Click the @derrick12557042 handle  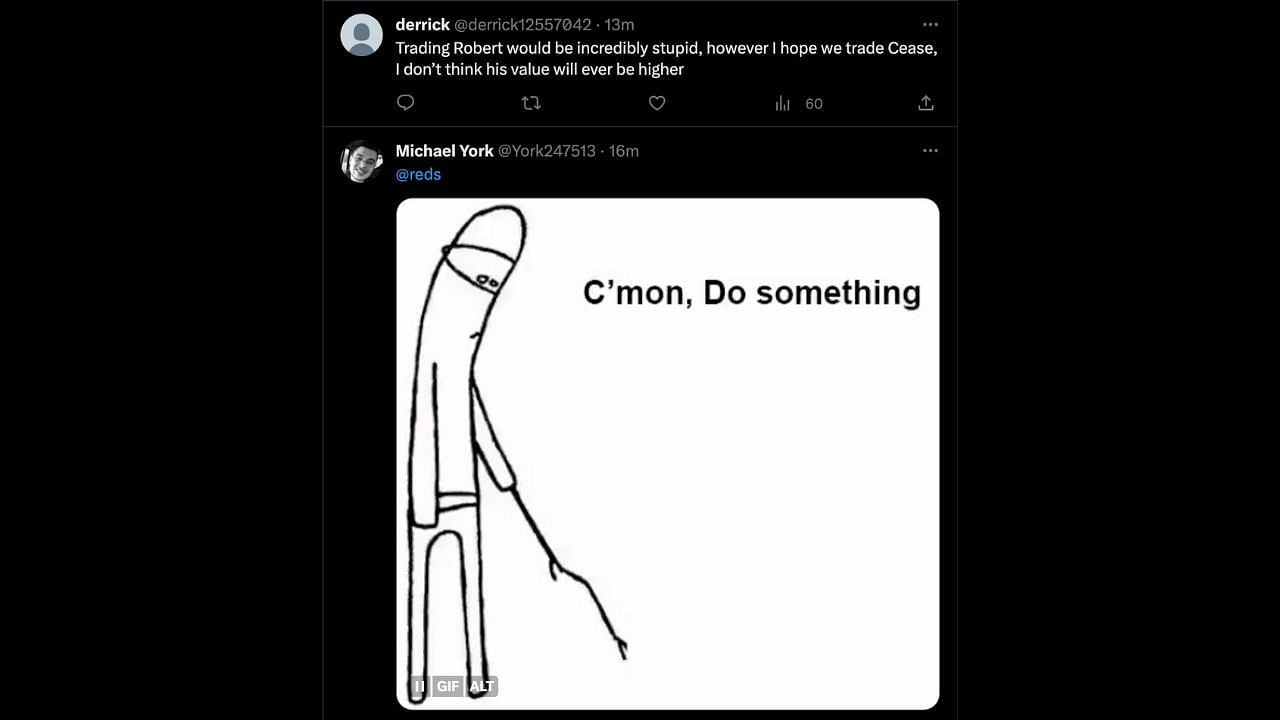523,24
